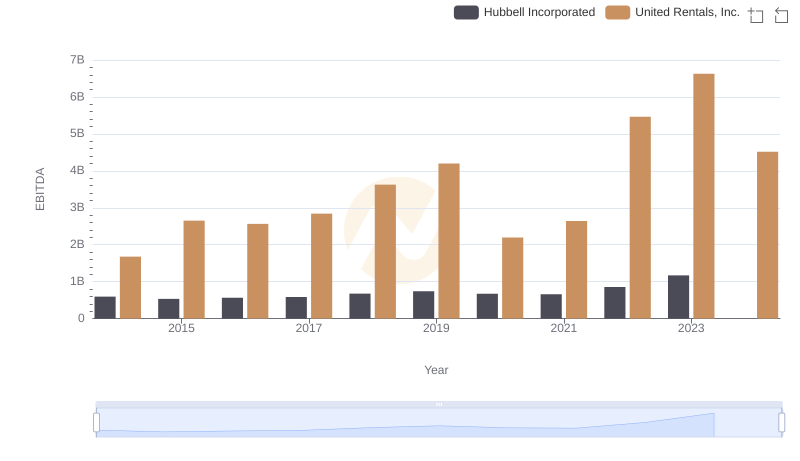Select Hubbell 2015 dark bar
This screenshot has width=800, height=461.
pos(168,309)
